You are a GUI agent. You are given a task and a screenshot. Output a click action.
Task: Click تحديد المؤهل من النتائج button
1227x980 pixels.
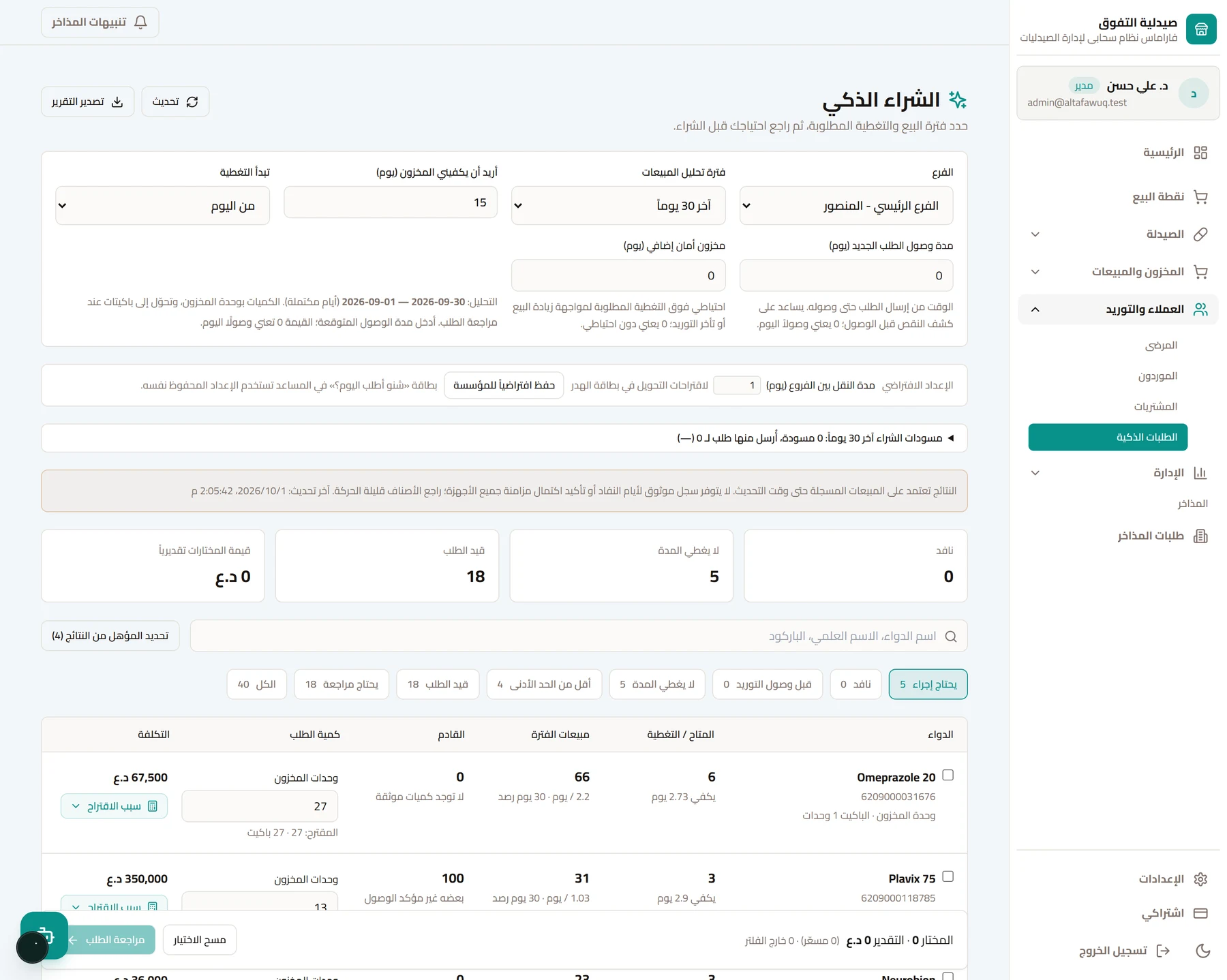pyautogui.click(x=110, y=636)
